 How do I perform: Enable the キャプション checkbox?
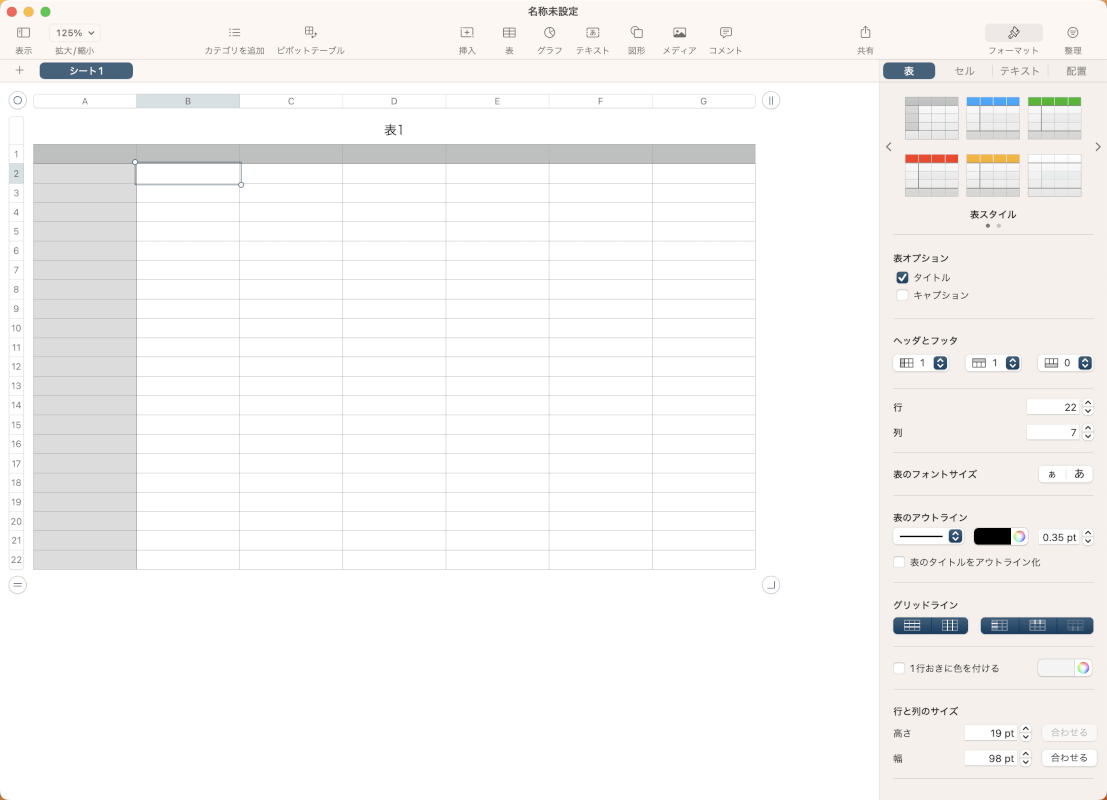pyautogui.click(x=902, y=295)
